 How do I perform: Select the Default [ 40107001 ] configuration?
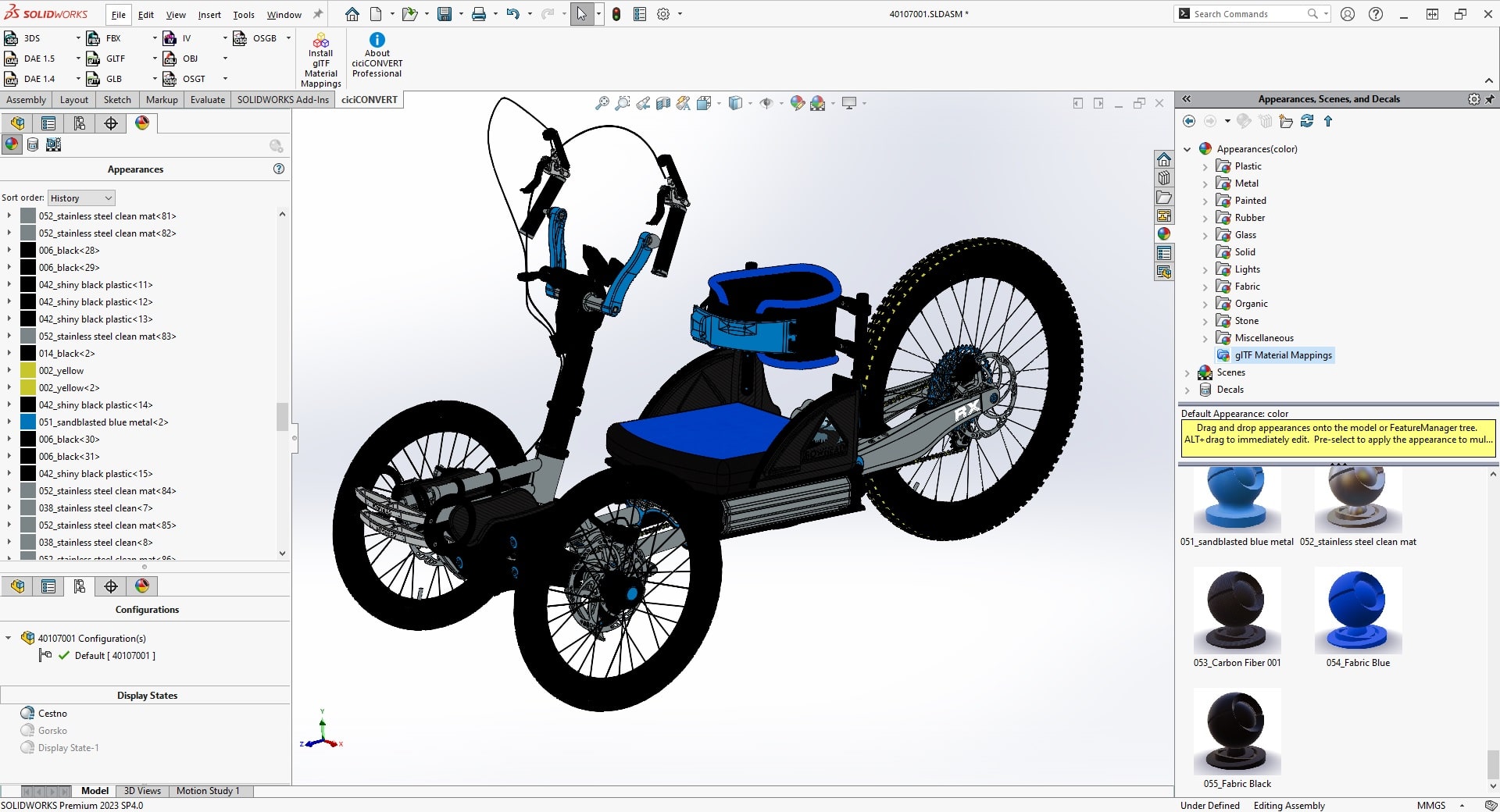click(x=115, y=656)
